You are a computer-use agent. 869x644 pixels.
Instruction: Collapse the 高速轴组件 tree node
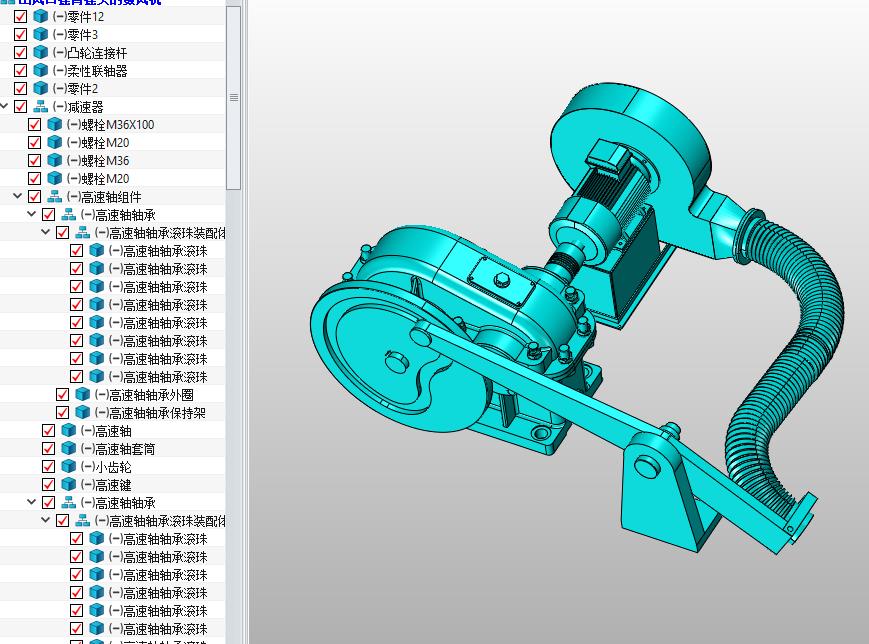[x=18, y=196]
